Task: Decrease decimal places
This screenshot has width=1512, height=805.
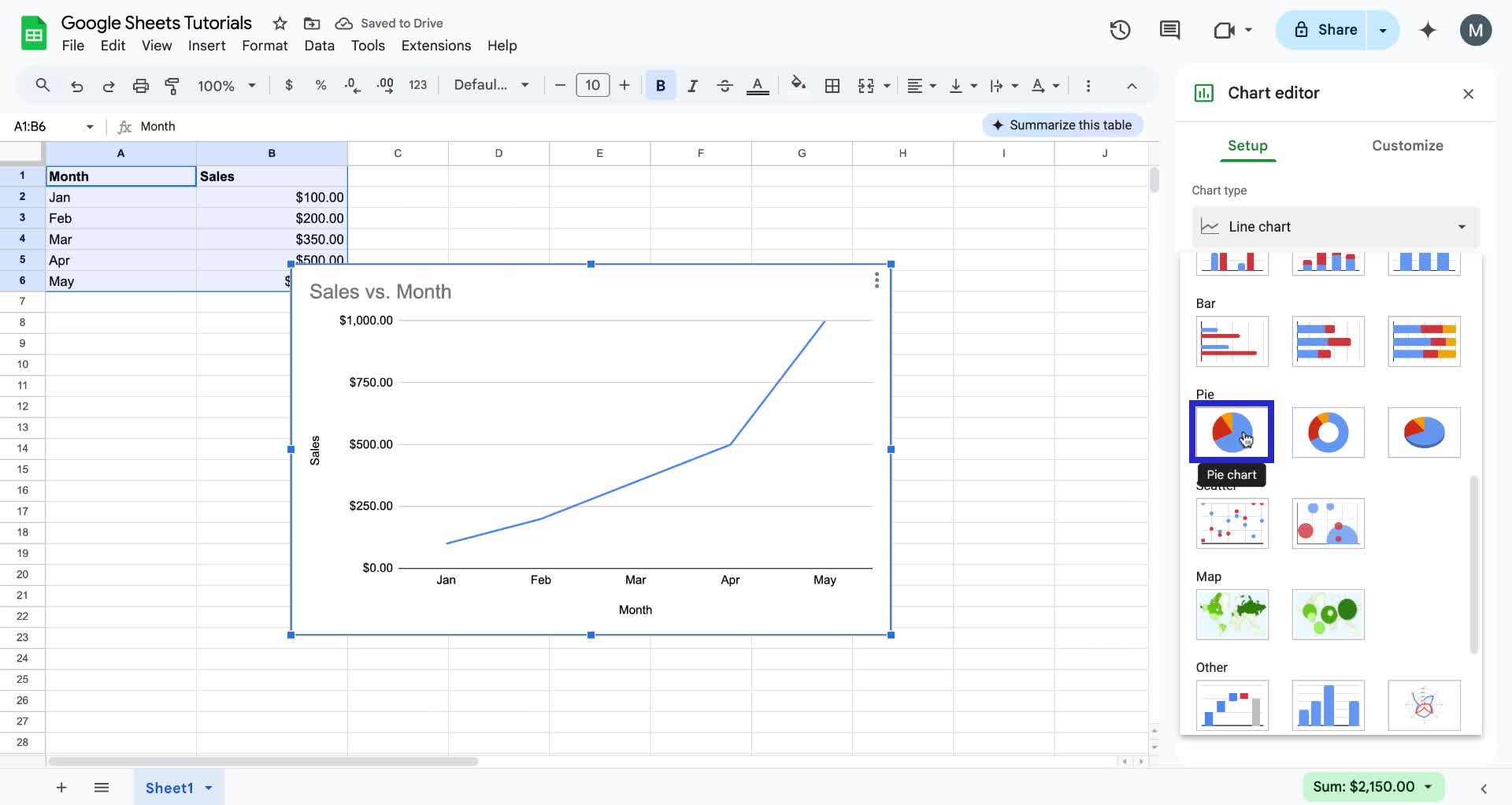Action: pyautogui.click(x=351, y=85)
